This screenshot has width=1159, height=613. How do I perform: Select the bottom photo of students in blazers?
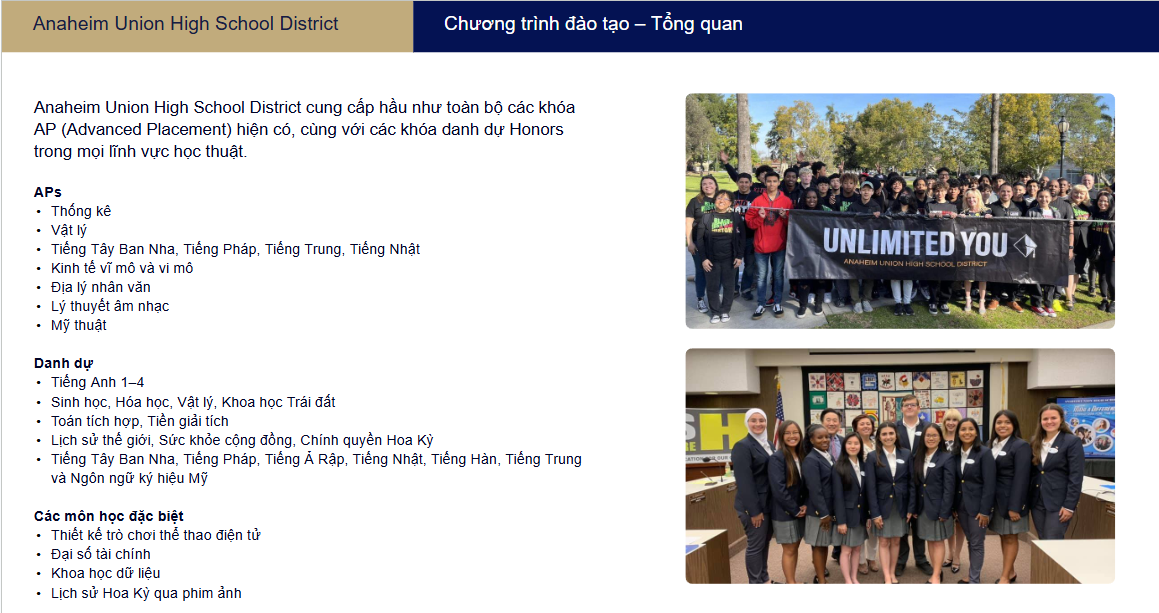click(899, 466)
